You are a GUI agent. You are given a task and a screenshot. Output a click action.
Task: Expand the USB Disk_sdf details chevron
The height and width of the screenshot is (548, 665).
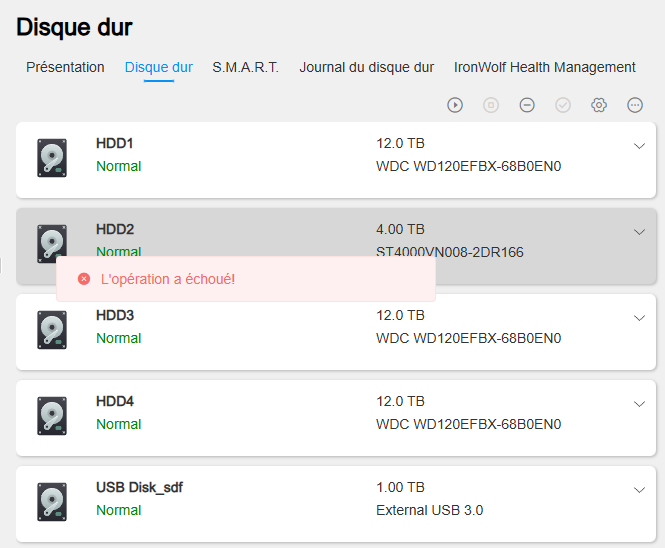tap(639, 490)
